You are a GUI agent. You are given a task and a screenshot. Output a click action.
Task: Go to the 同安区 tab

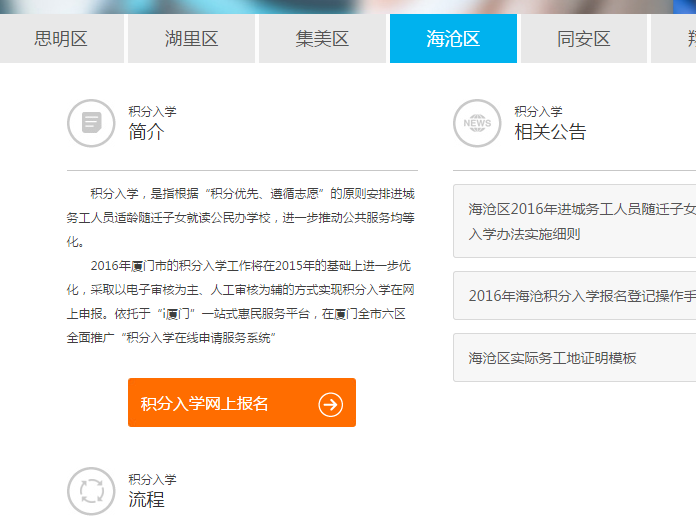point(583,39)
